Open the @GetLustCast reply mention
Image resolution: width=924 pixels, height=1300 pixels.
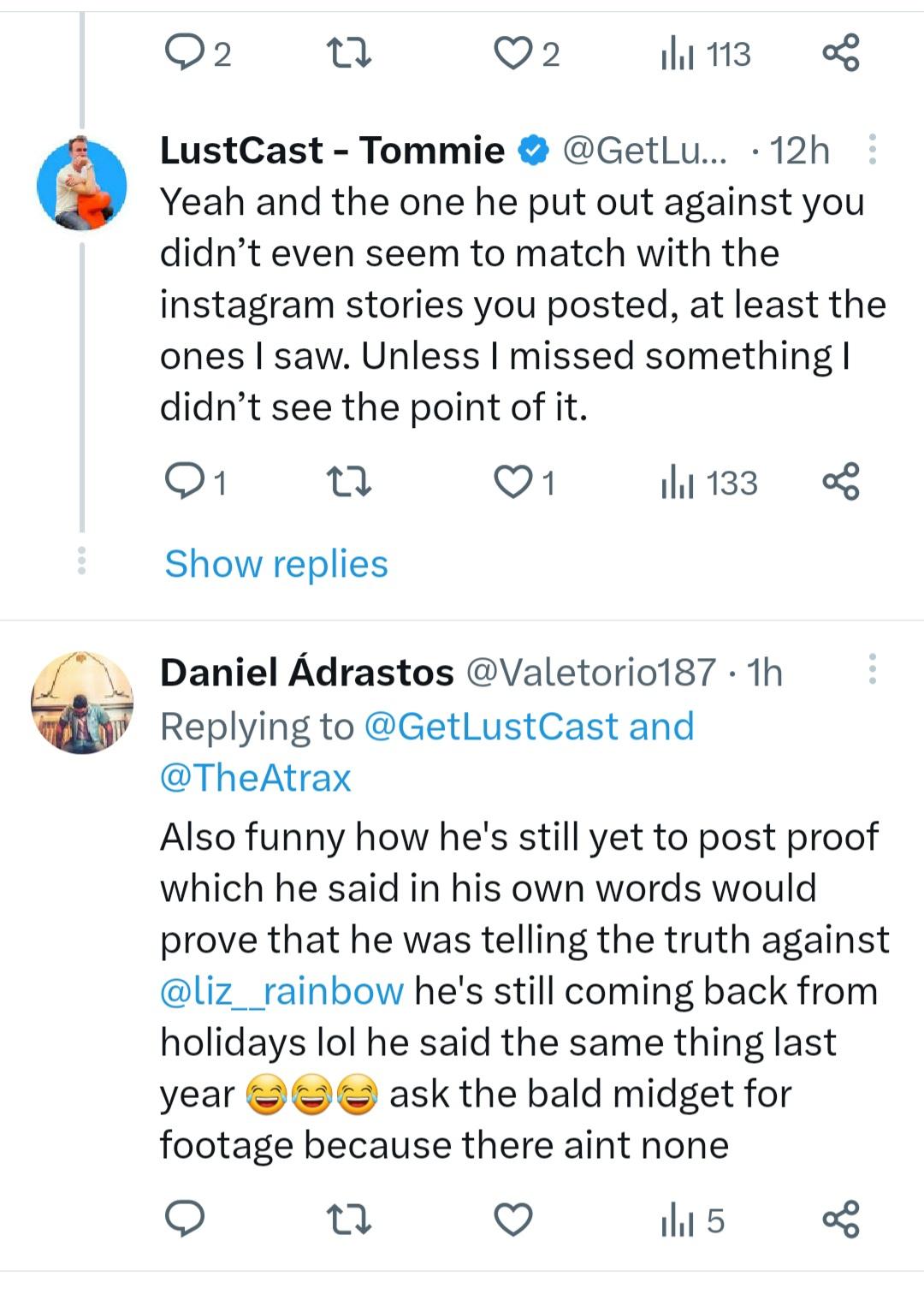pyautogui.click(x=491, y=727)
